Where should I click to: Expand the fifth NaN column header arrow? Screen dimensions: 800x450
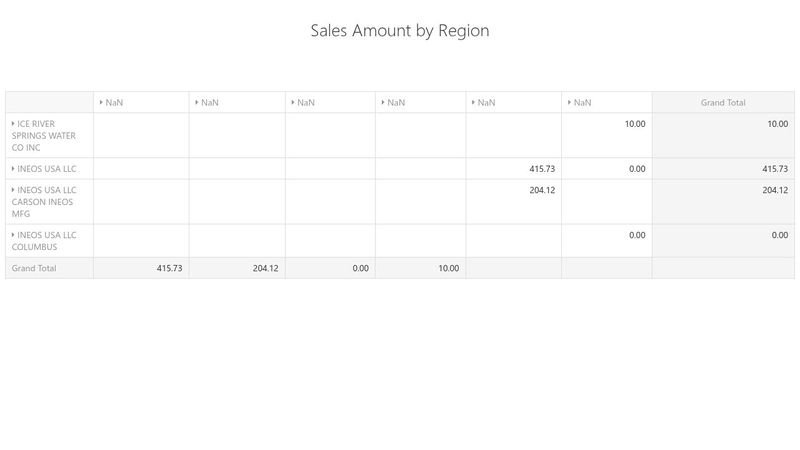coord(473,102)
